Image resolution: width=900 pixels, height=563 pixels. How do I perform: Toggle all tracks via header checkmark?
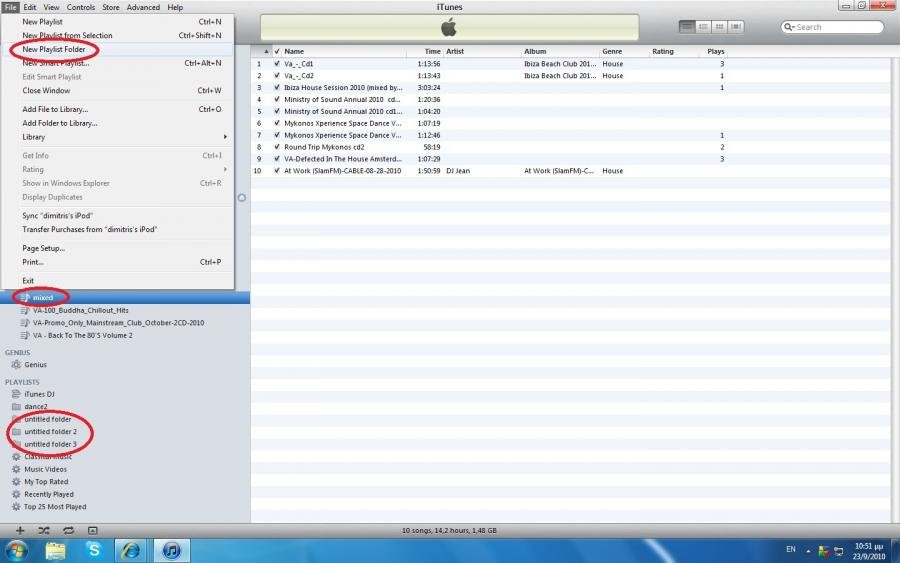277,51
